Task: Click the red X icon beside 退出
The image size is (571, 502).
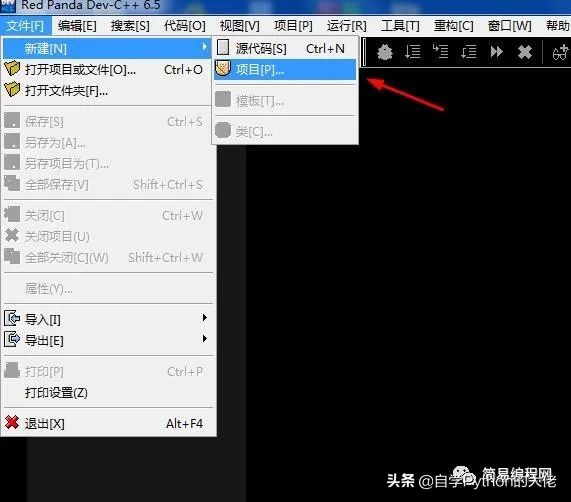Action: (x=12, y=422)
